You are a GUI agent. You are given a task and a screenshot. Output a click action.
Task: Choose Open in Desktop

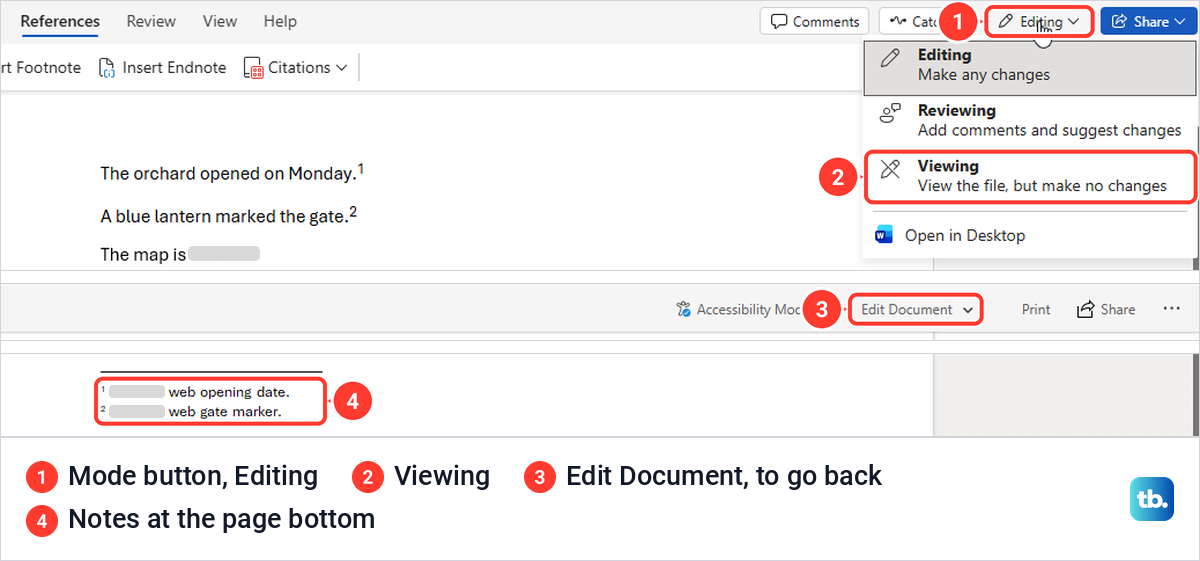pos(965,236)
